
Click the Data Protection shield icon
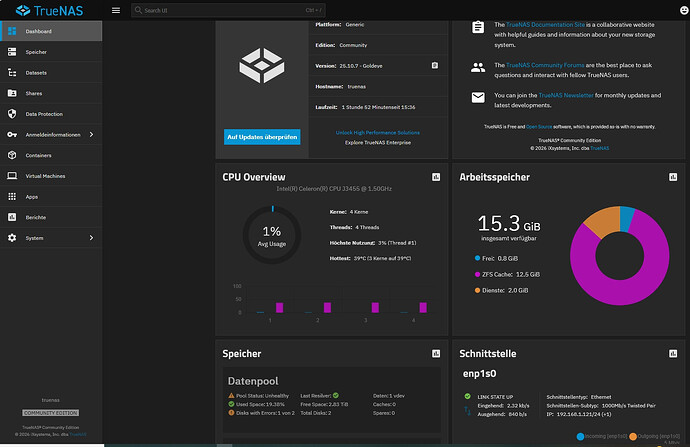(x=12, y=114)
